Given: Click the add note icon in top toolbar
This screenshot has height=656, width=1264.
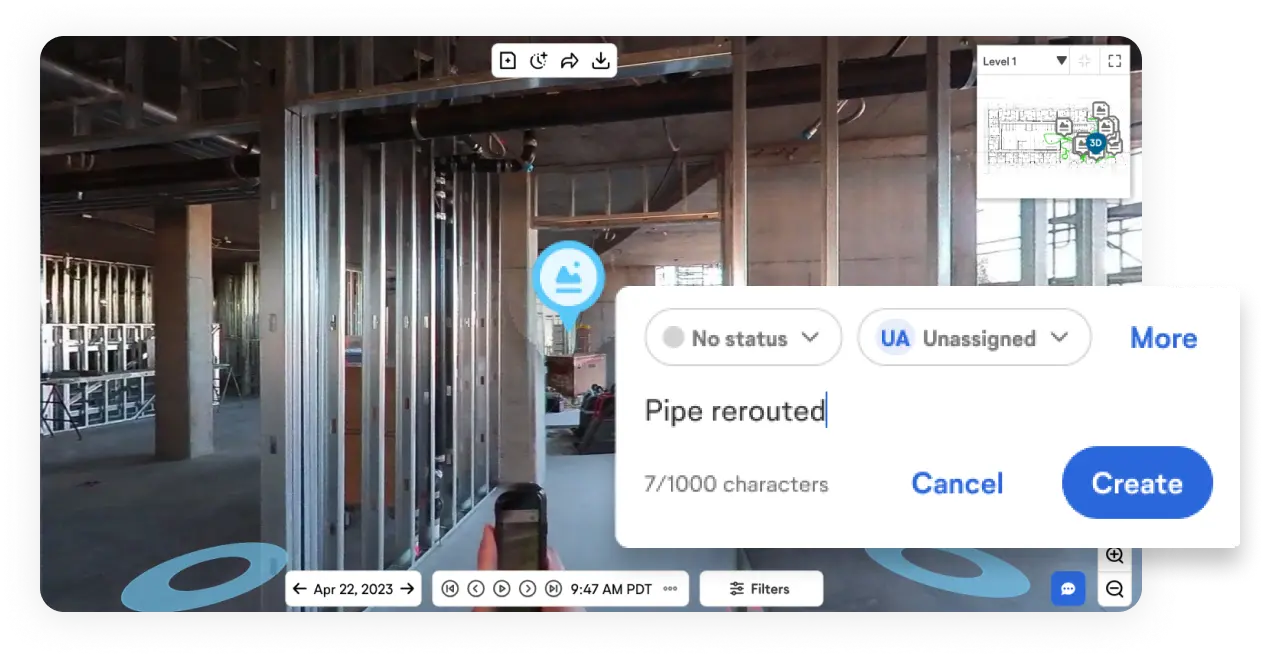Looking at the screenshot, I should (x=508, y=61).
